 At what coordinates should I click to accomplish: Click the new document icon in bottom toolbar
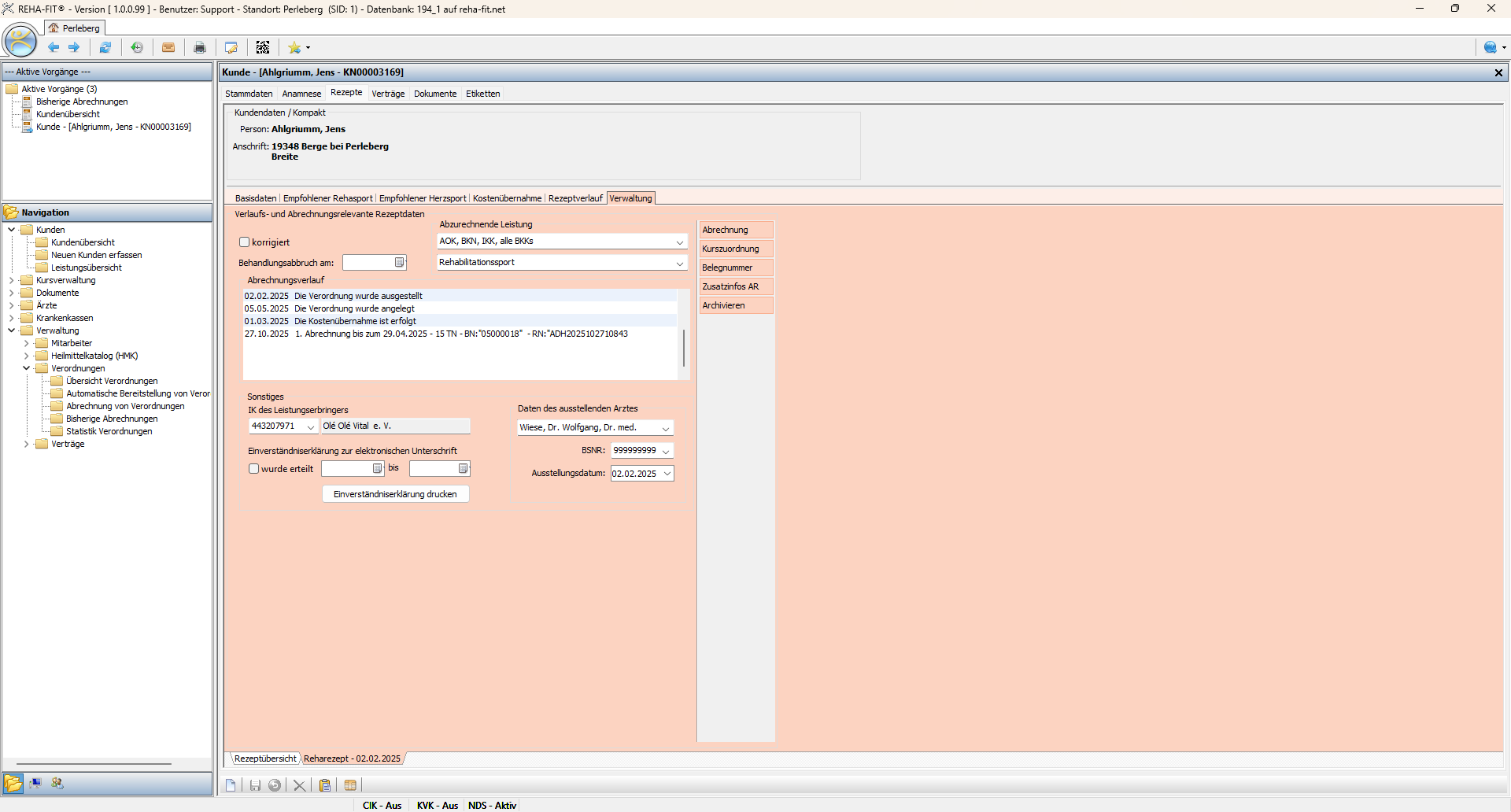click(231, 785)
